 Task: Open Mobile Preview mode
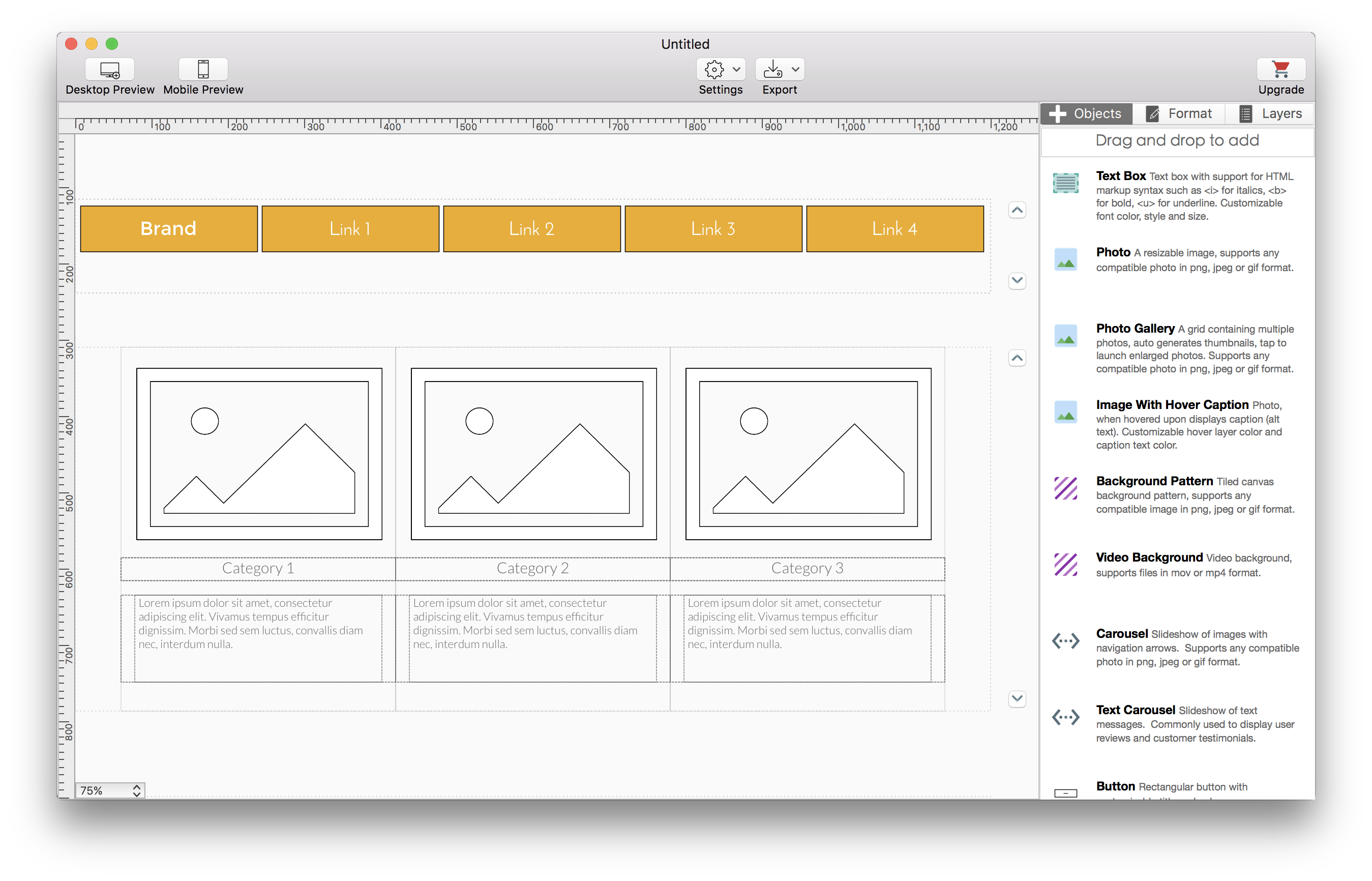coord(203,70)
